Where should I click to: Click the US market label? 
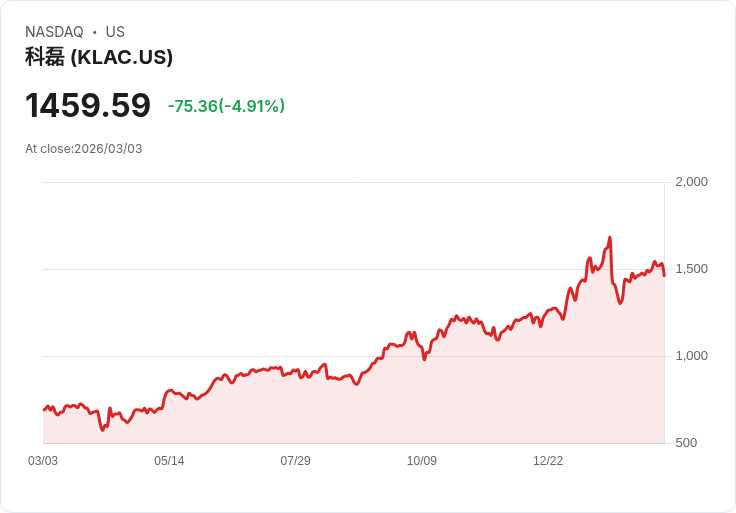pyautogui.click(x=115, y=32)
